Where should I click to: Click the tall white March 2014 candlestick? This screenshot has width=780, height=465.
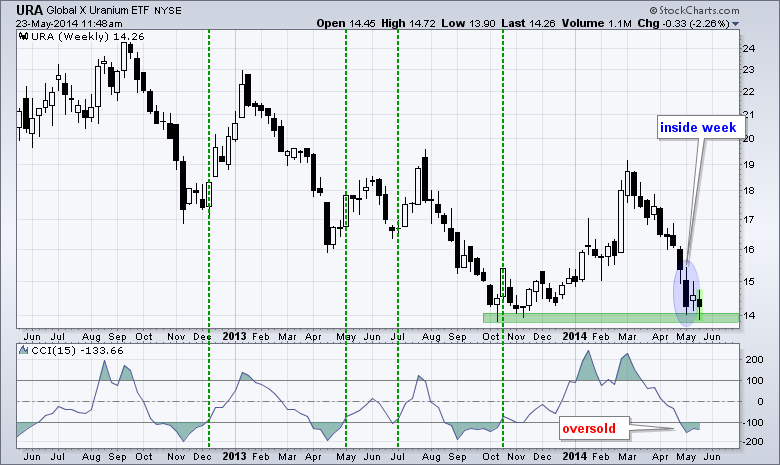tap(621, 222)
